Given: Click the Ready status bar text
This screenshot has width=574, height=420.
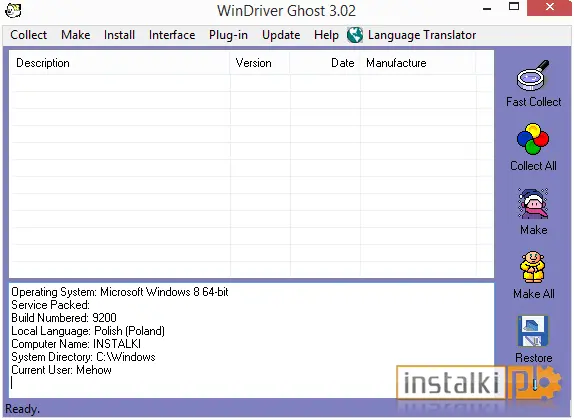Looking at the screenshot, I should pos(22,409).
